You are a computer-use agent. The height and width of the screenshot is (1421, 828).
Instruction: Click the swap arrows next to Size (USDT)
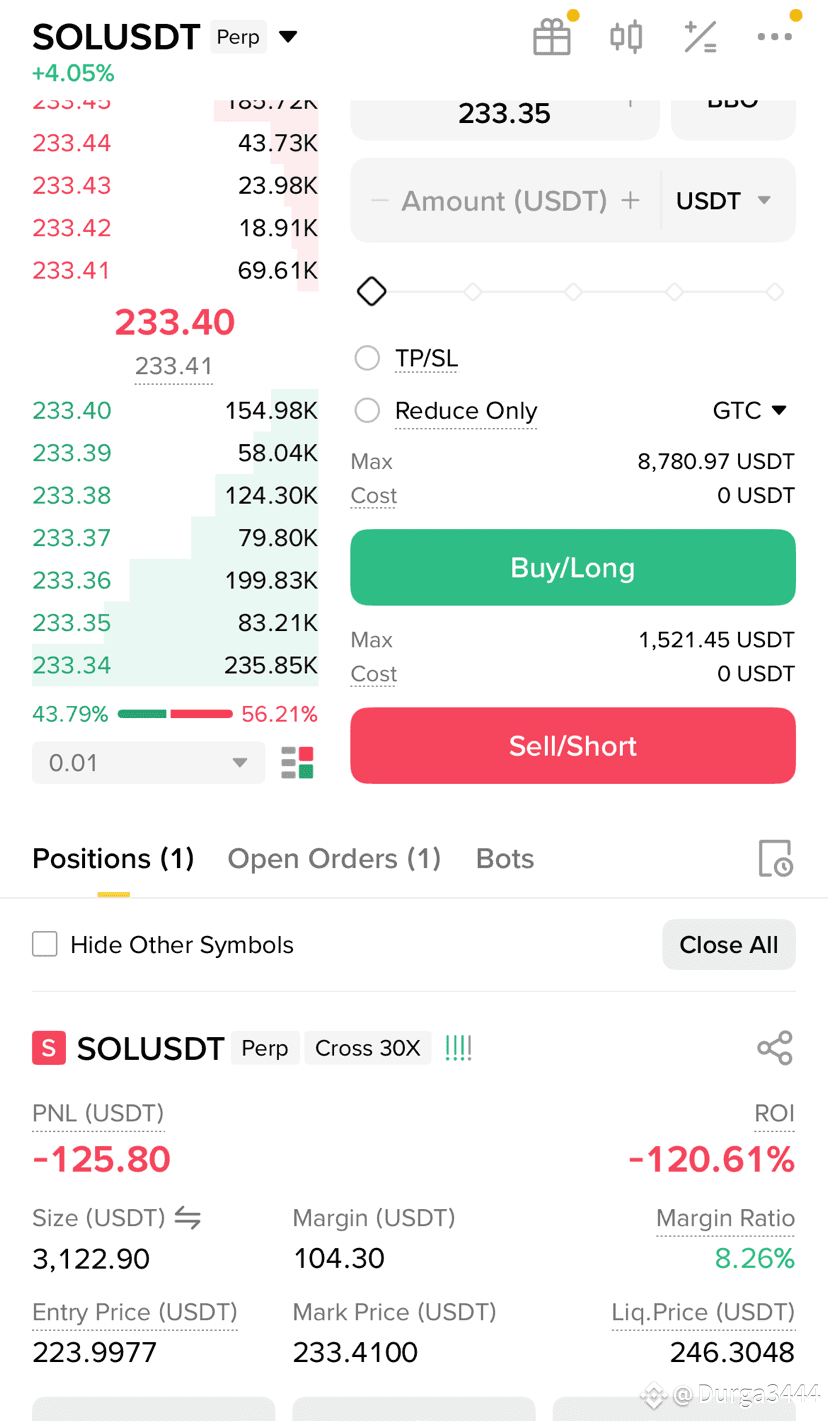tap(187, 1218)
